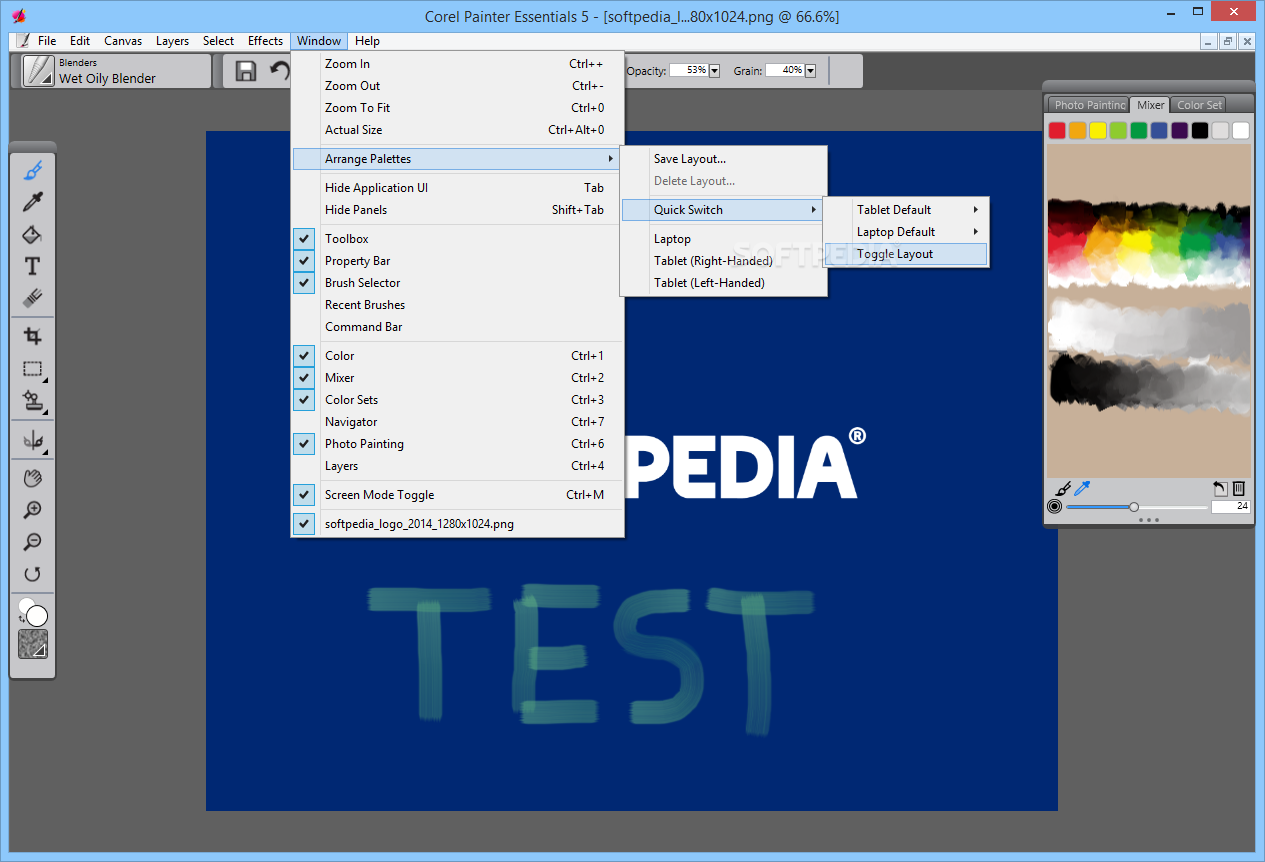This screenshot has height=862, width=1265.
Task: Choose the Paint Bucket tool
Action: point(33,234)
